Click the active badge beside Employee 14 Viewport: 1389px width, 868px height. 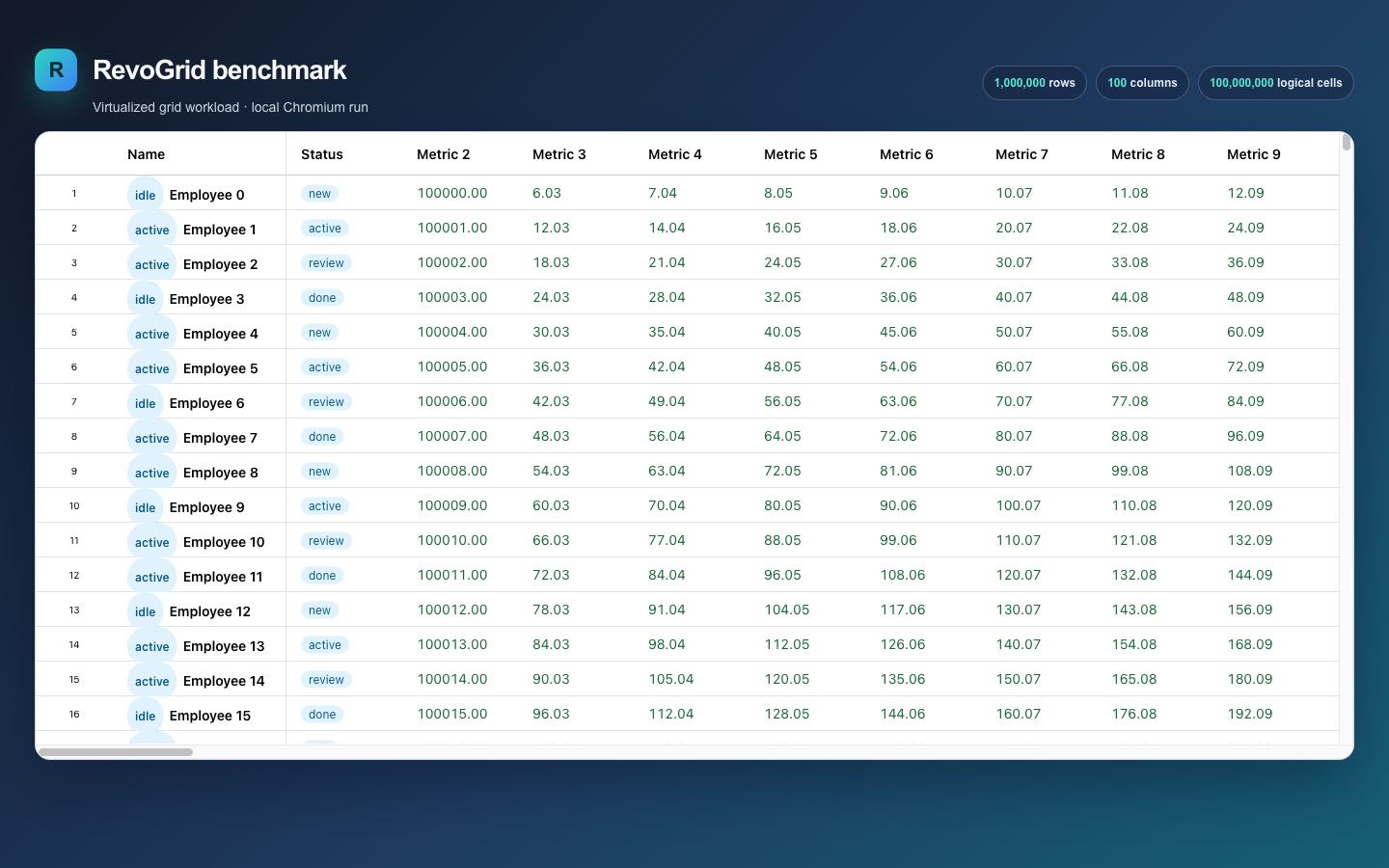coord(152,681)
